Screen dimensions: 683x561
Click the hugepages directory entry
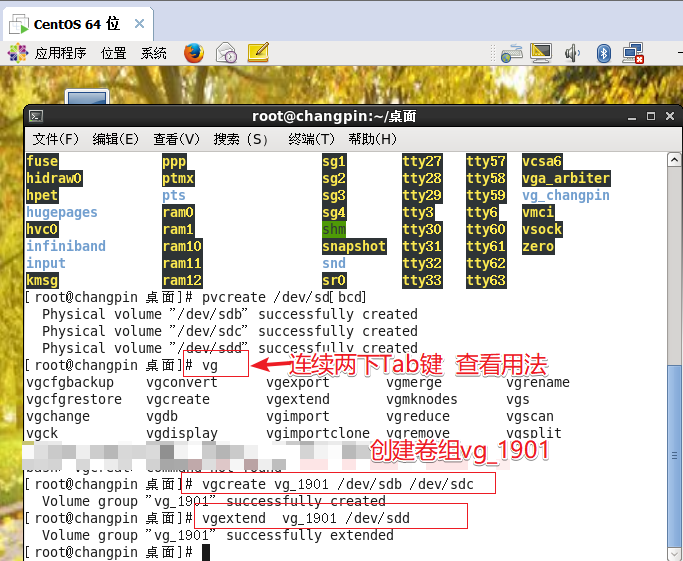(62, 212)
